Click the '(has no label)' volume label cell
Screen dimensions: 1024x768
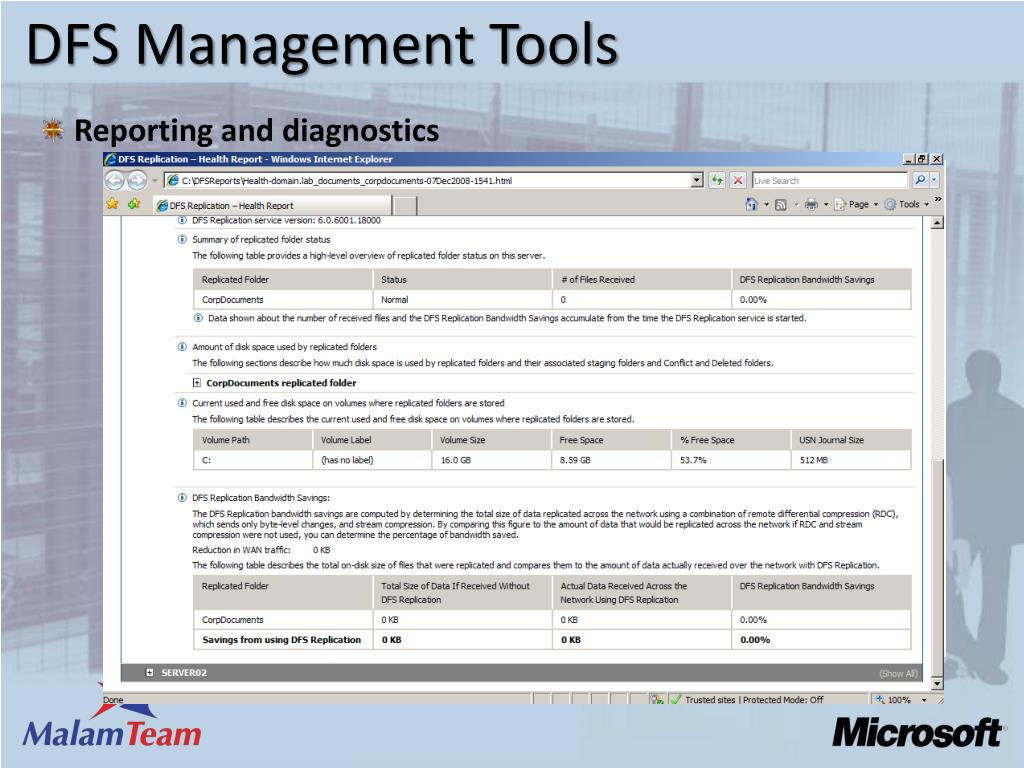click(372, 460)
